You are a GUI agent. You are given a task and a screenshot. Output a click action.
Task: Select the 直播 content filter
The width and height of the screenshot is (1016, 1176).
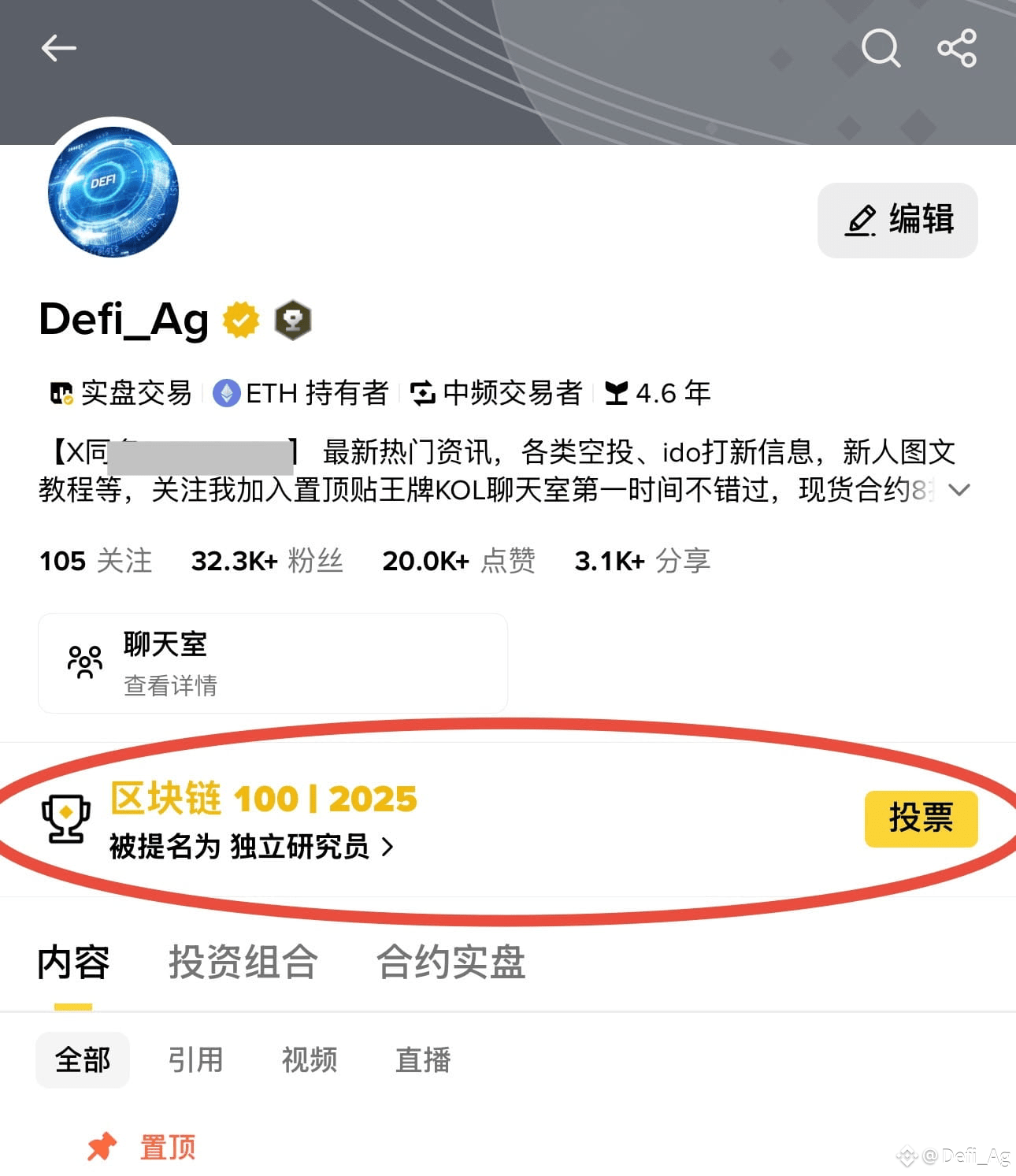pos(423,1060)
